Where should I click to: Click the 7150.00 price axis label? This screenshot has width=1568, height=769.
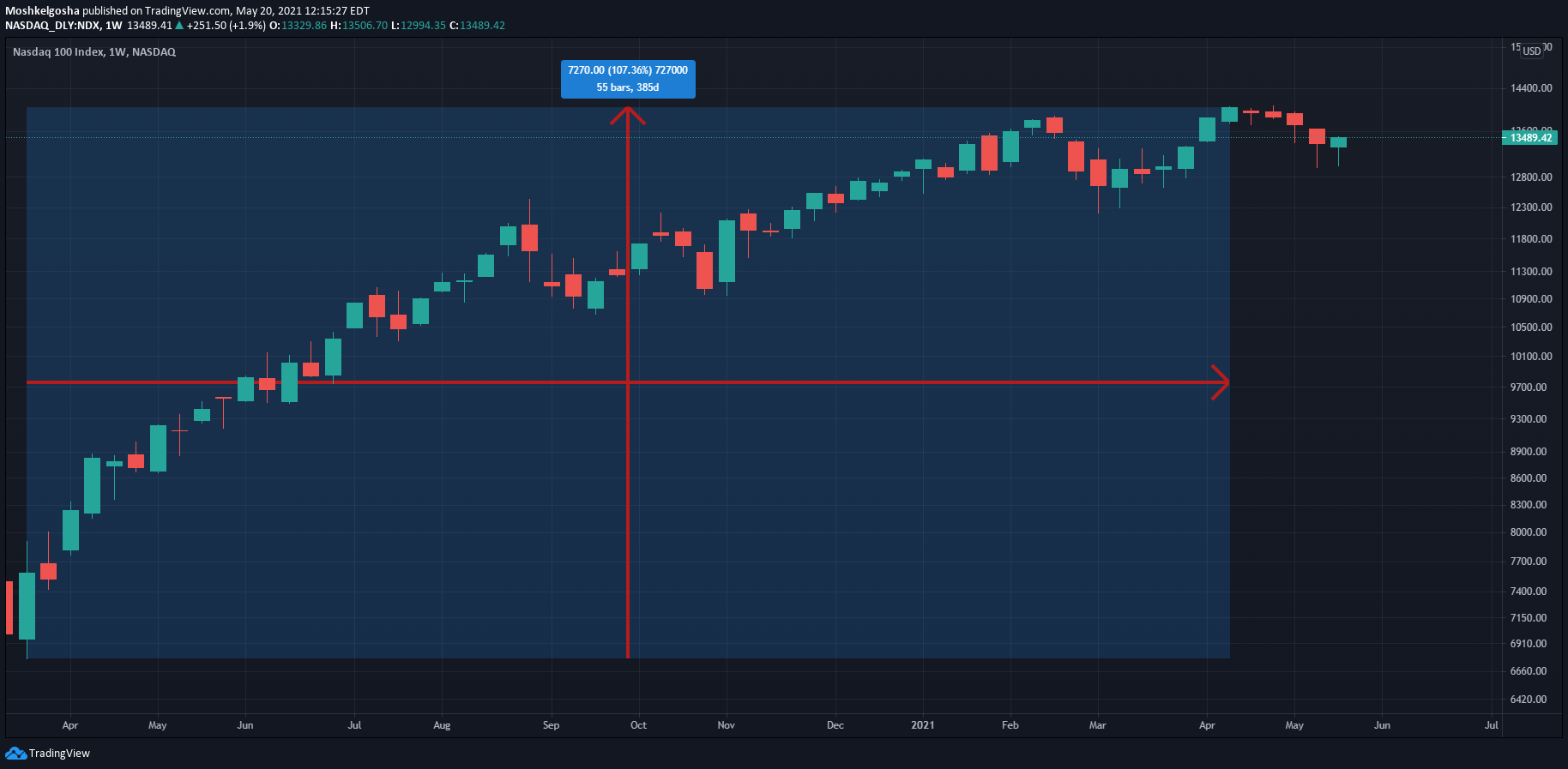[1529, 618]
